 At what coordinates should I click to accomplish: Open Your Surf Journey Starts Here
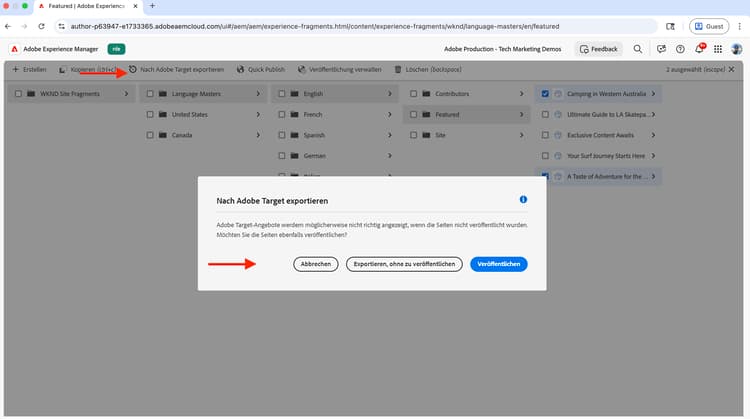606,156
